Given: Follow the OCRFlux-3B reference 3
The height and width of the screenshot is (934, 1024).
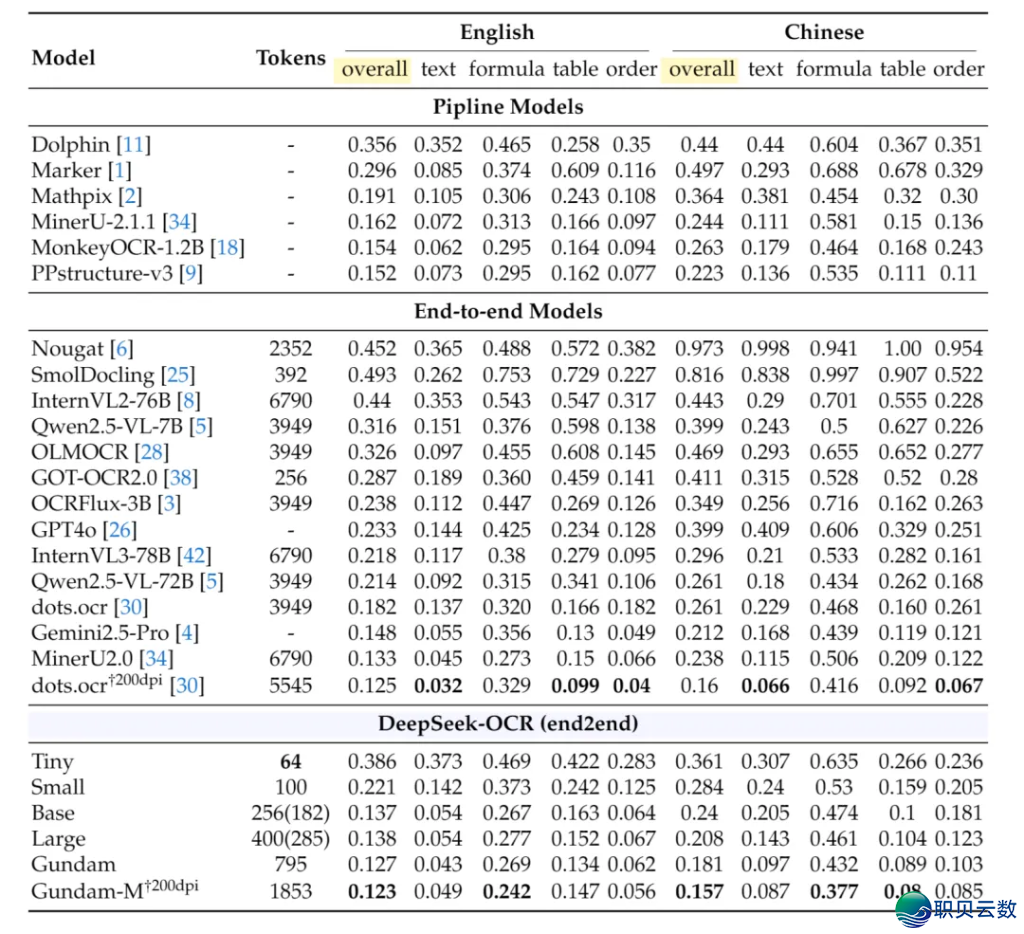Looking at the screenshot, I should tap(169, 504).
